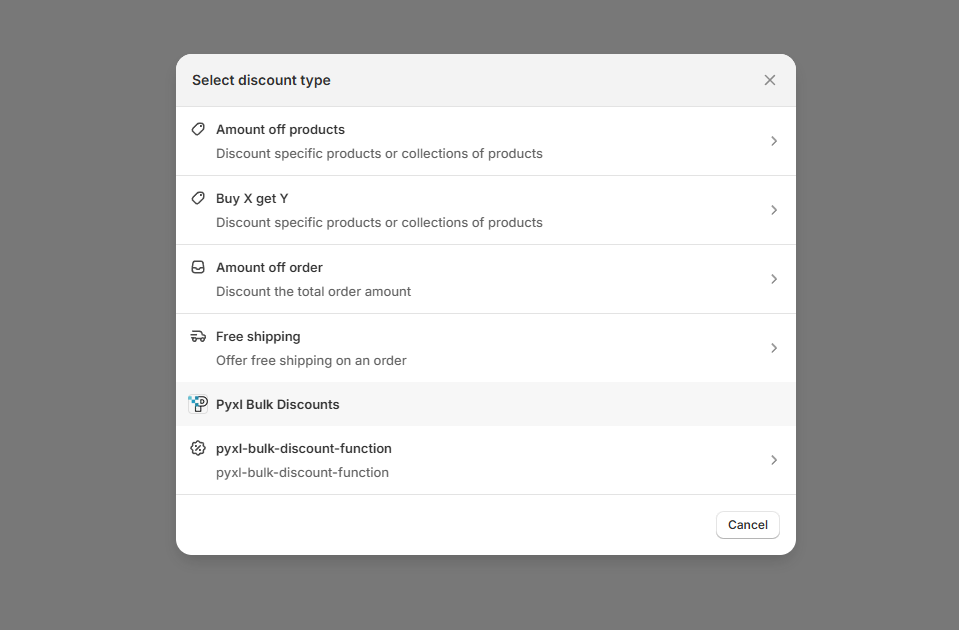Screen dimensions: 959x630
Task: Open pyxl-bulk-discount-function via its chevron
Action: (773, 459)
